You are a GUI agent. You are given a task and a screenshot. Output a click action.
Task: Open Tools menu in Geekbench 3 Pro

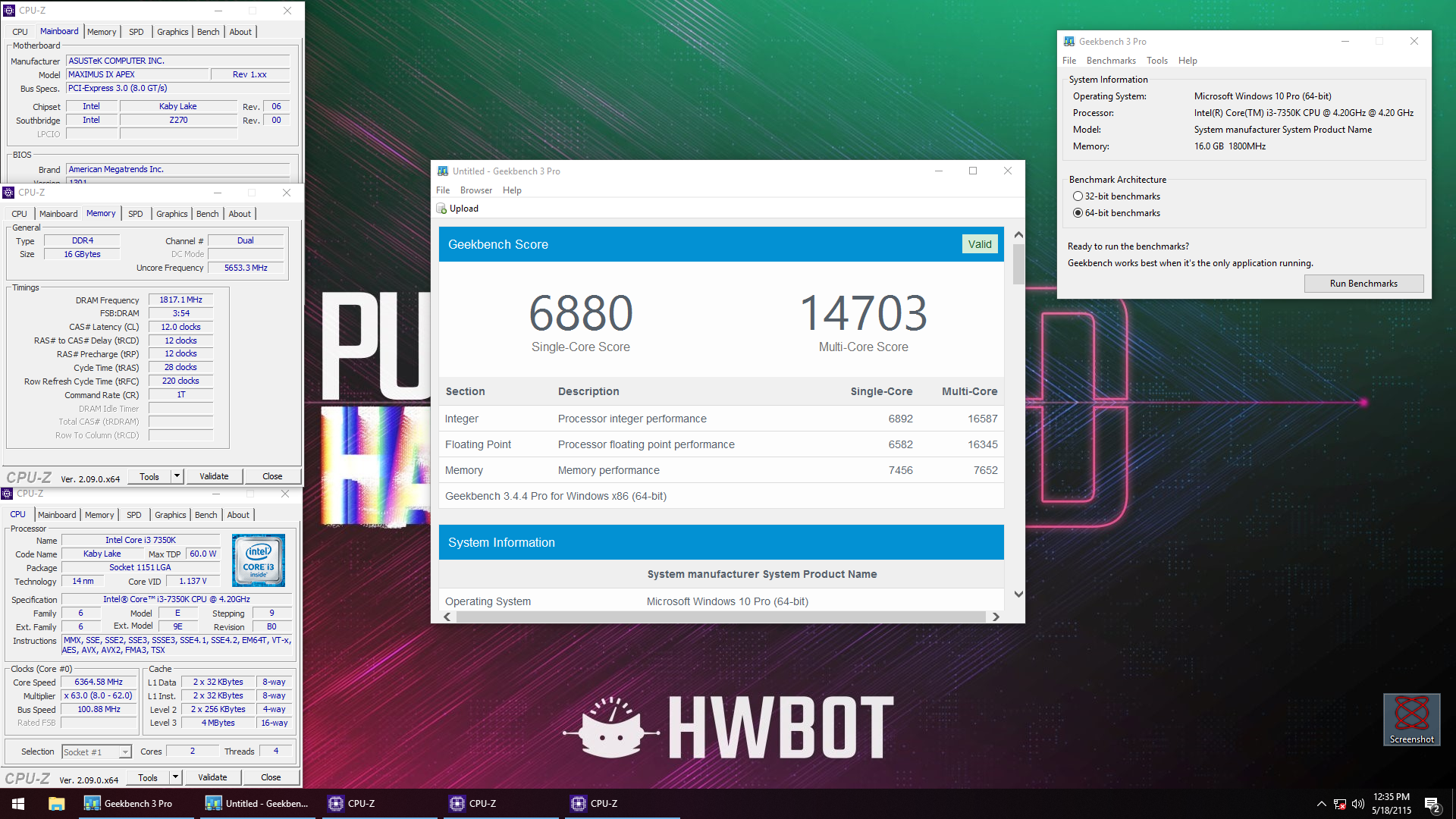tap(1157, 61)
